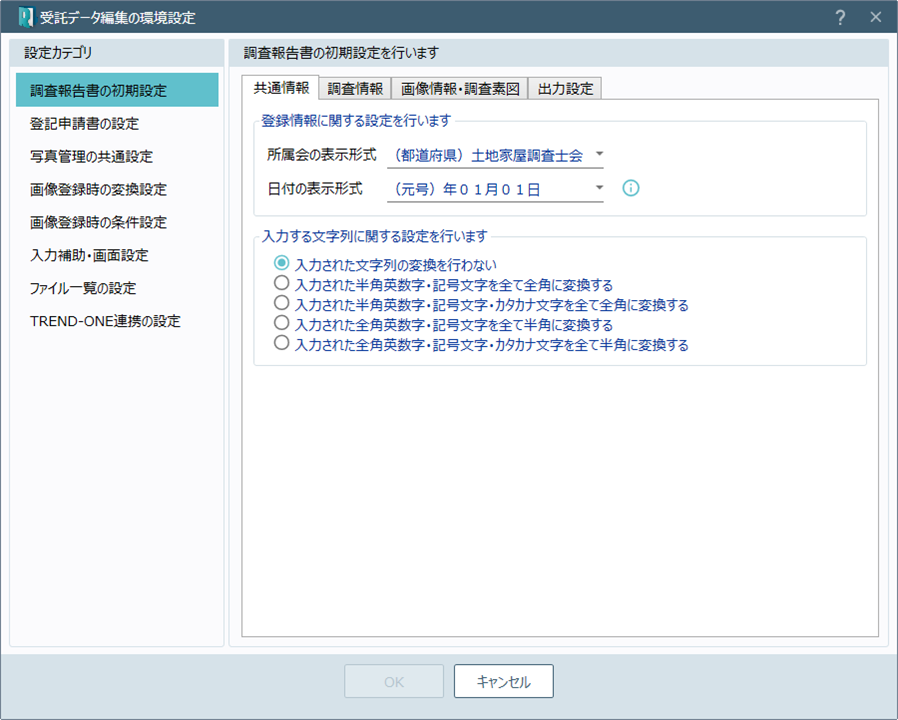
Task: Click 登録情報に関する設定を行います group title
Action: [356, 120]
